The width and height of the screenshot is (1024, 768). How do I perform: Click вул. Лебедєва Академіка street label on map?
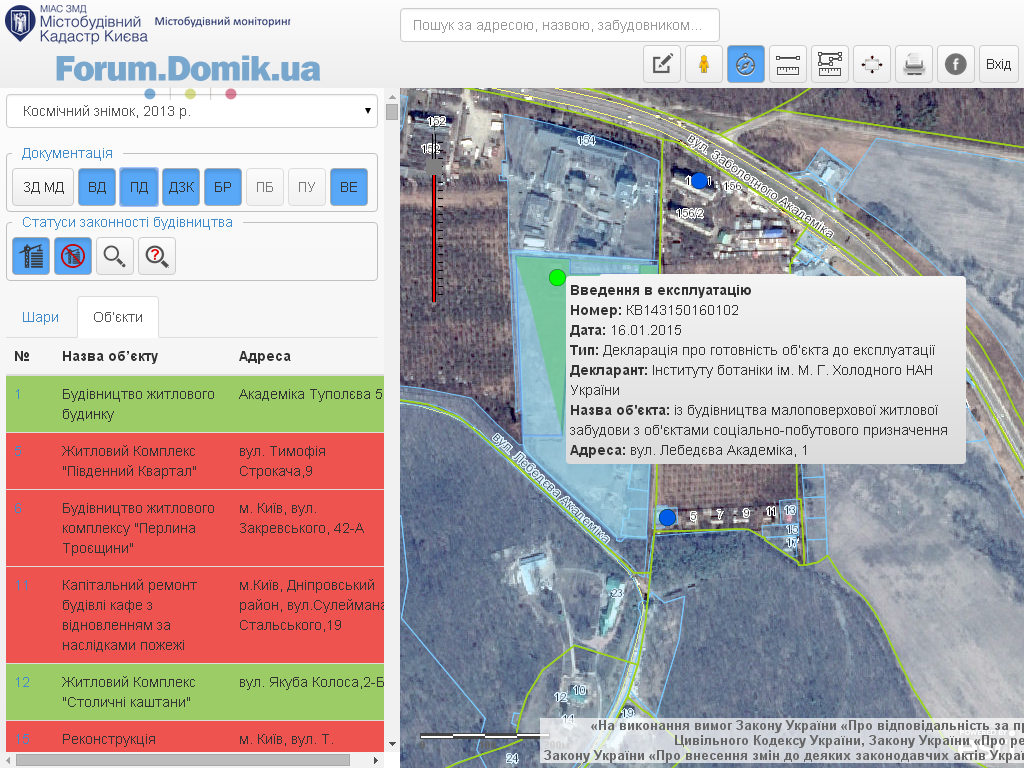[551, 488]
